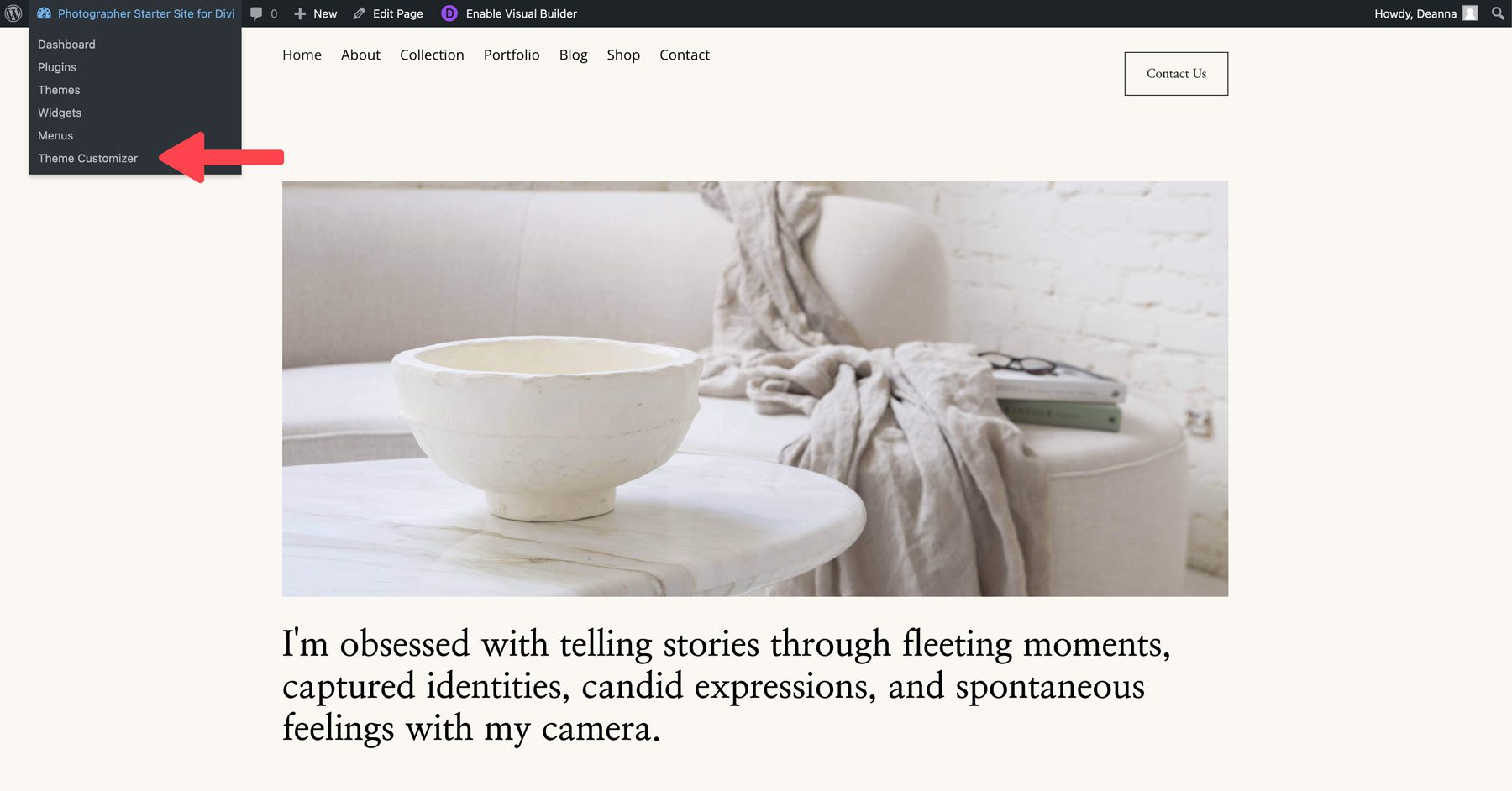Open the Shop navigation link

tap(623, 55)
